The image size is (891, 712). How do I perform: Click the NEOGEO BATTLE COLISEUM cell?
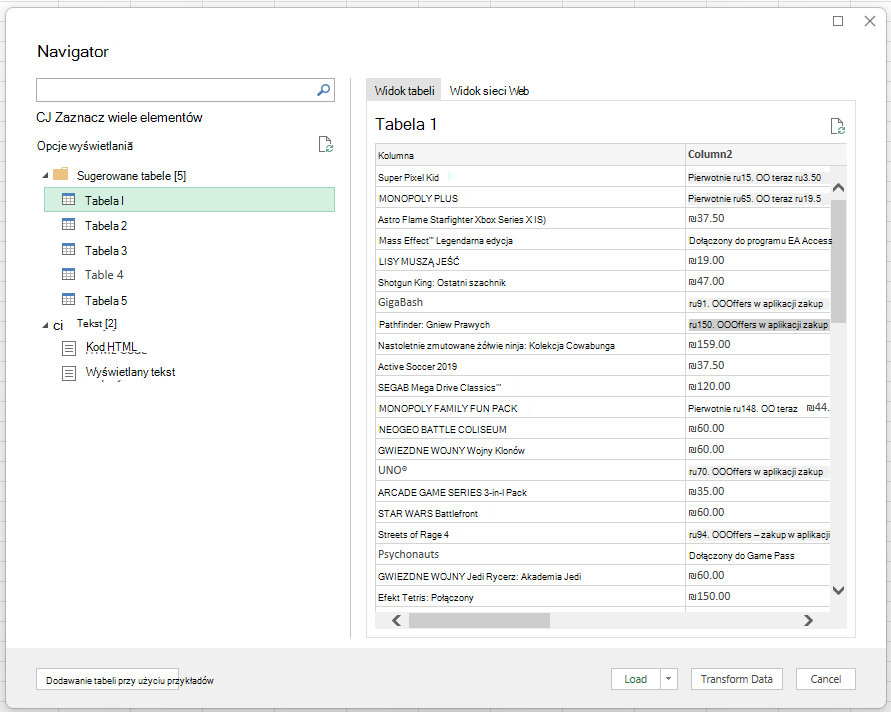(530, 430)
